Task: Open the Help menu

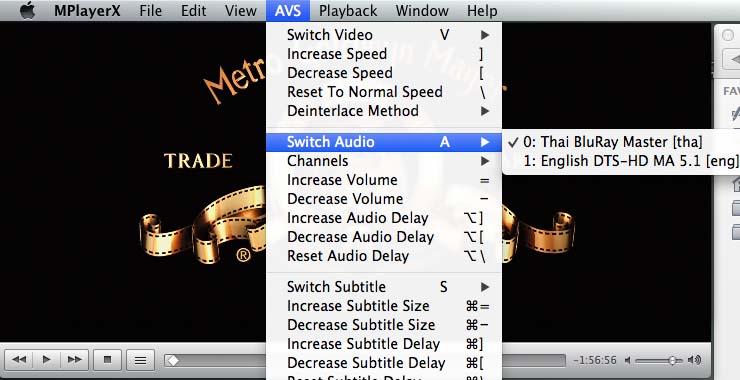Action: (482, 10)
